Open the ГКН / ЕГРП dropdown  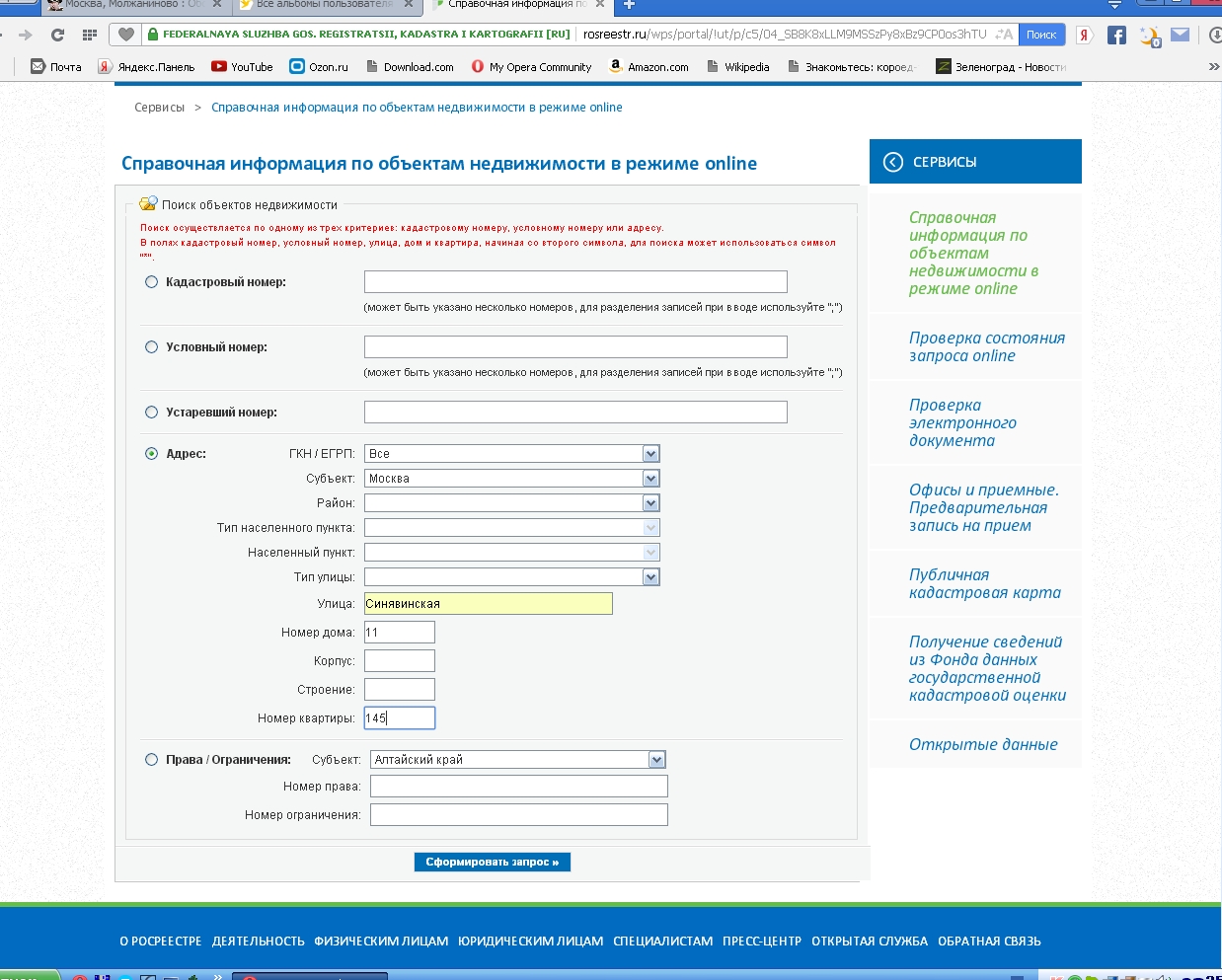pyautogui.click(x=650, y=454)
